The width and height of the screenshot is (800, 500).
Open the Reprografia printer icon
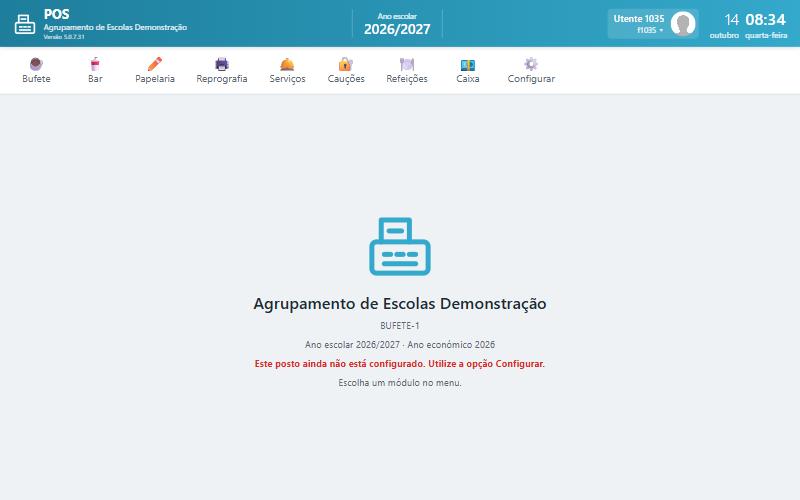(222, 64)
